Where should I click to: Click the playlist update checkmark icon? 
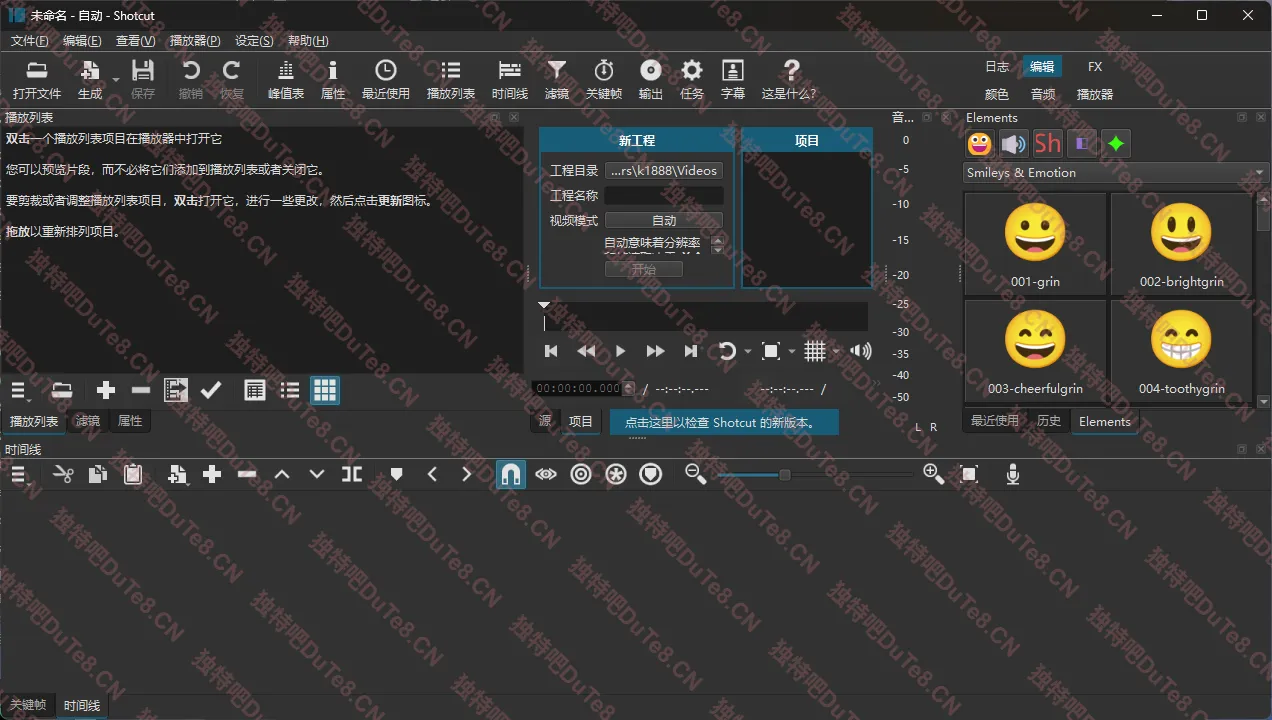click(211, 390)
